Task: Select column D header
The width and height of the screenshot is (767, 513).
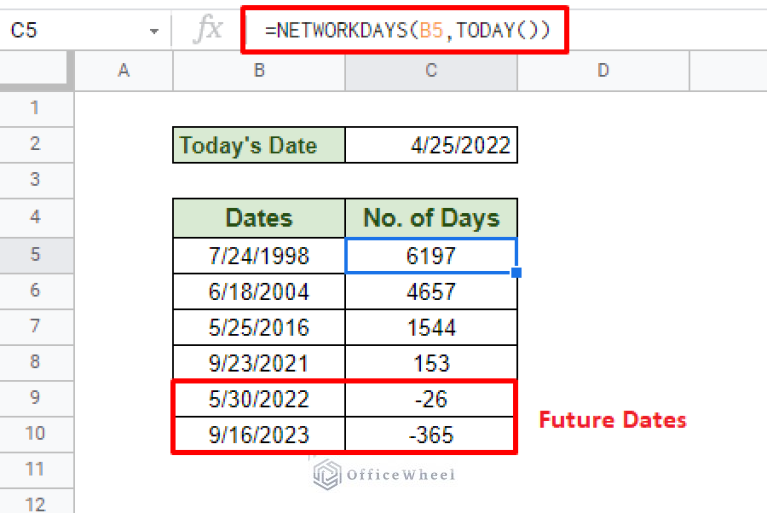Action: [603, 70]
